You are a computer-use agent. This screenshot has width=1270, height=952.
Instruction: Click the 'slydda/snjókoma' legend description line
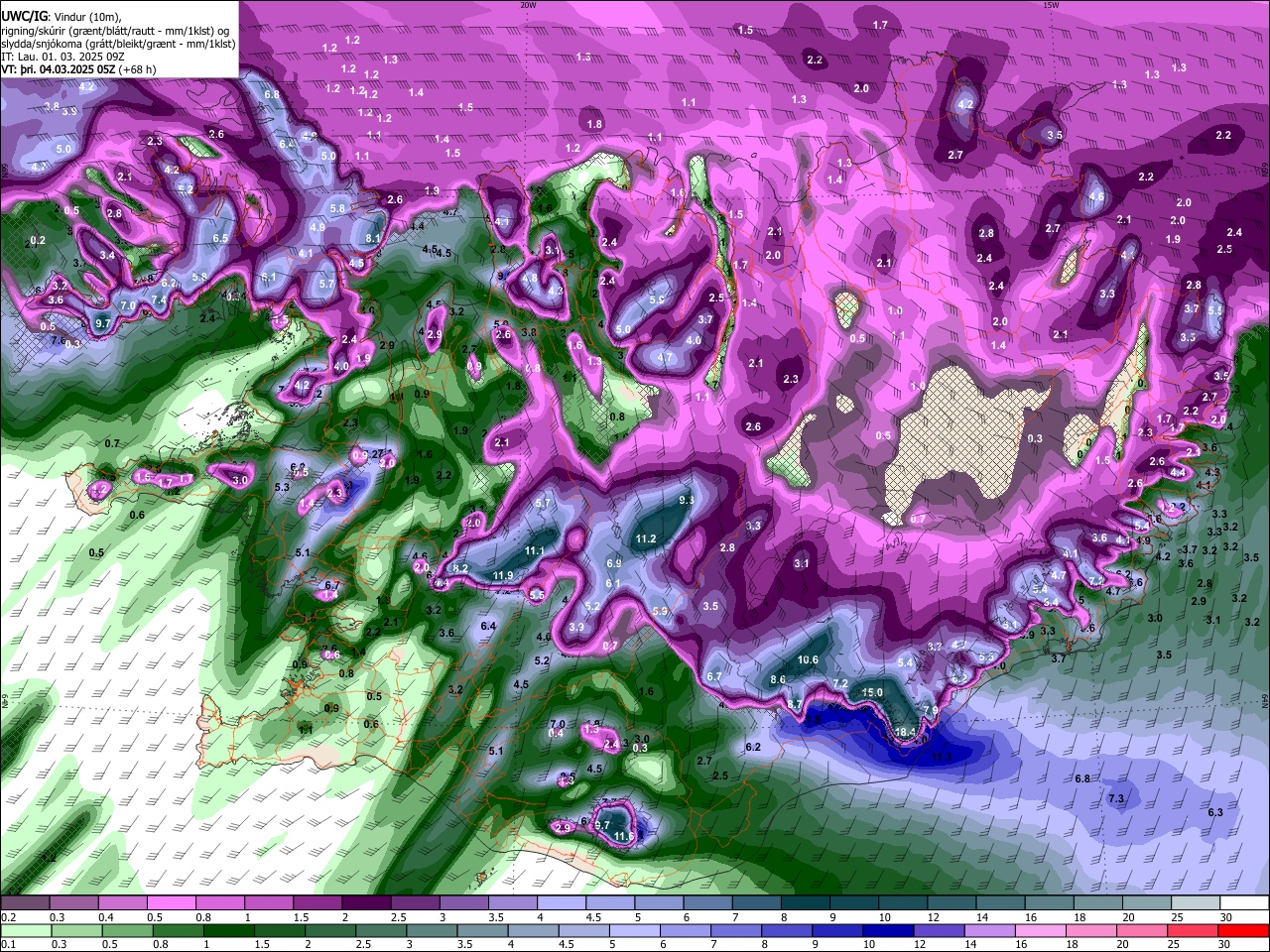point(118,44)
